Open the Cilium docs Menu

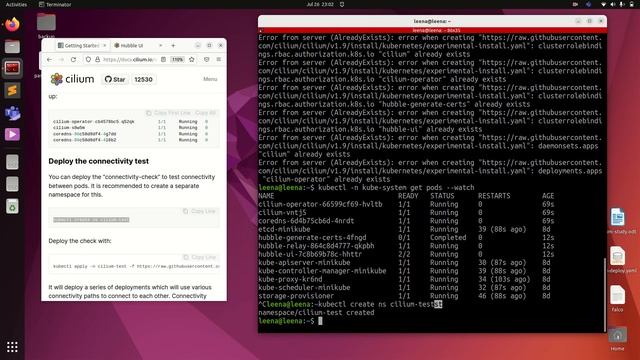[210, 79]
